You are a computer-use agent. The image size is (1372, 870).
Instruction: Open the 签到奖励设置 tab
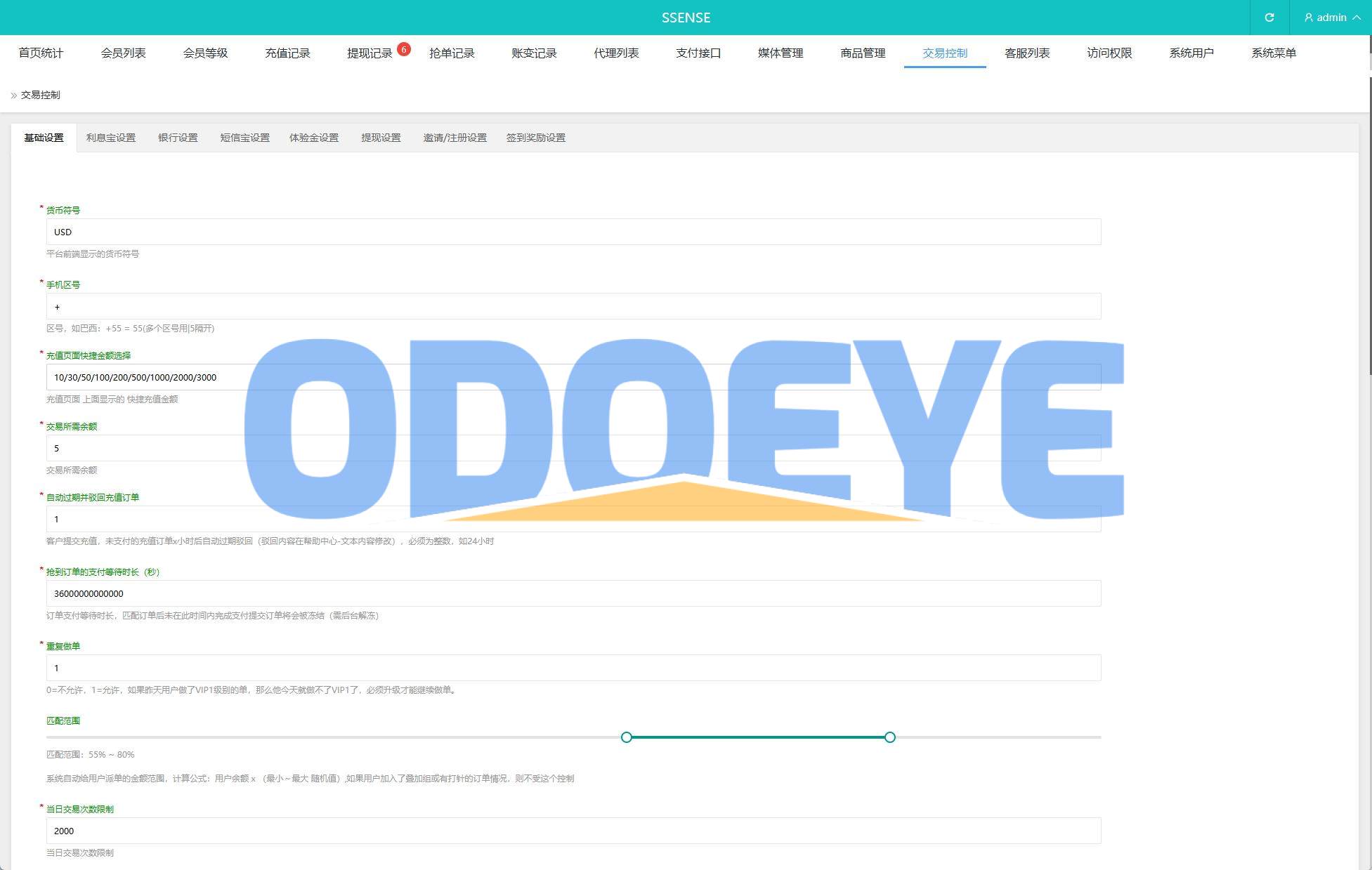(535, 138)
